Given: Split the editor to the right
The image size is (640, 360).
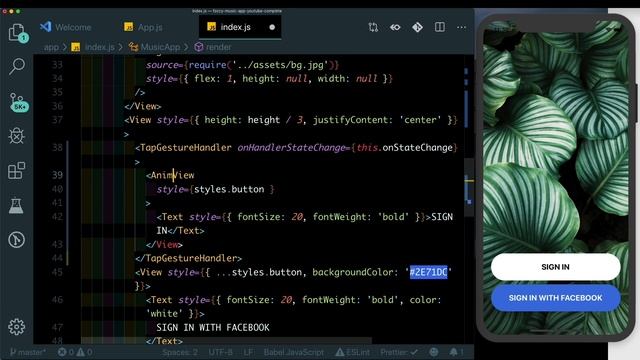Looking at the screenshot, I should tap(440, 27).
